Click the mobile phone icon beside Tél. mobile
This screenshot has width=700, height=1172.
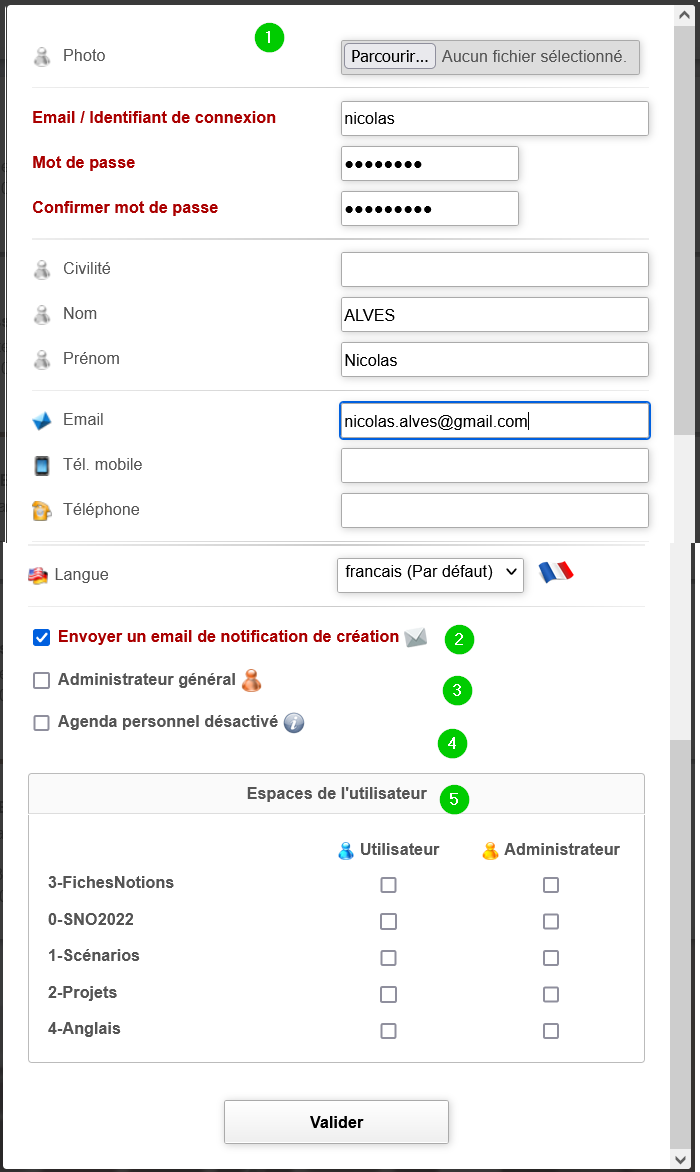[42, 466]
